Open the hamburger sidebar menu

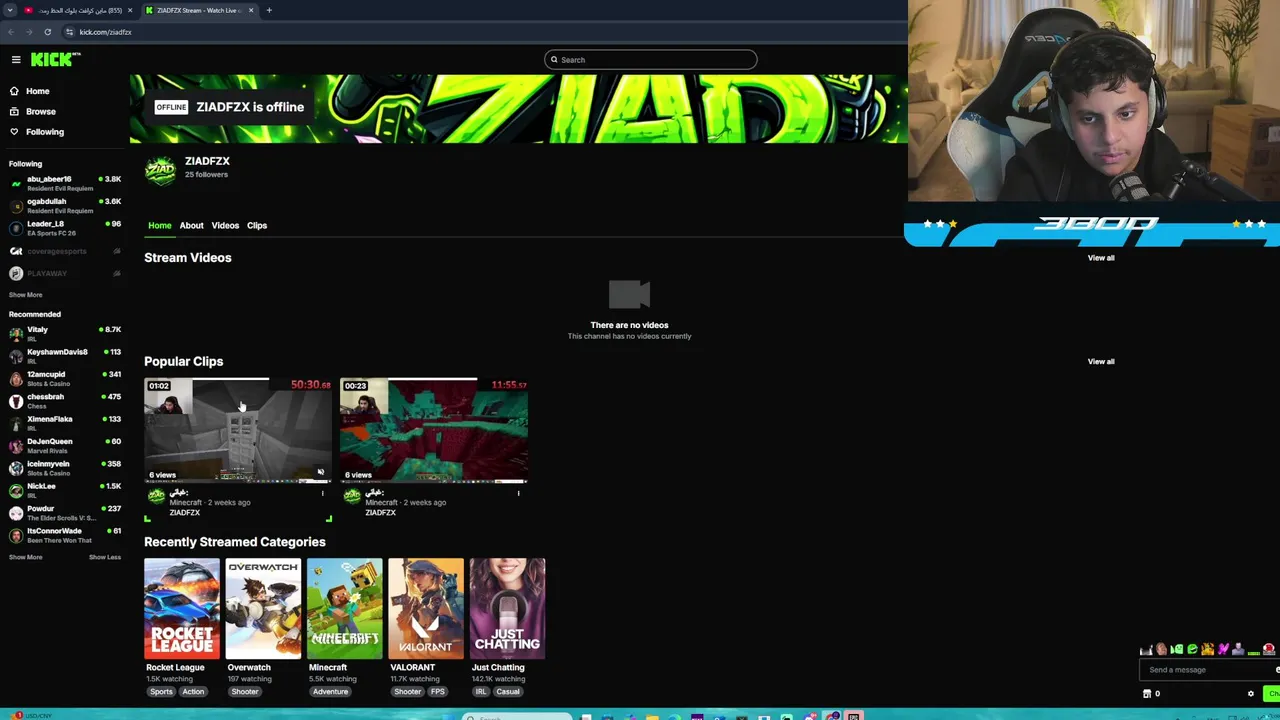tap(16, 60)
